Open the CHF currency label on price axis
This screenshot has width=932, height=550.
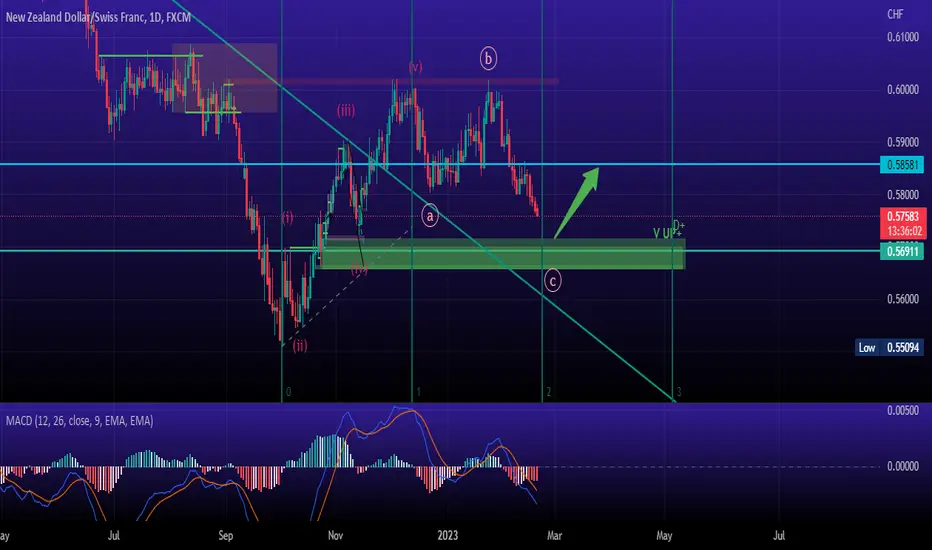coord(895,14)
